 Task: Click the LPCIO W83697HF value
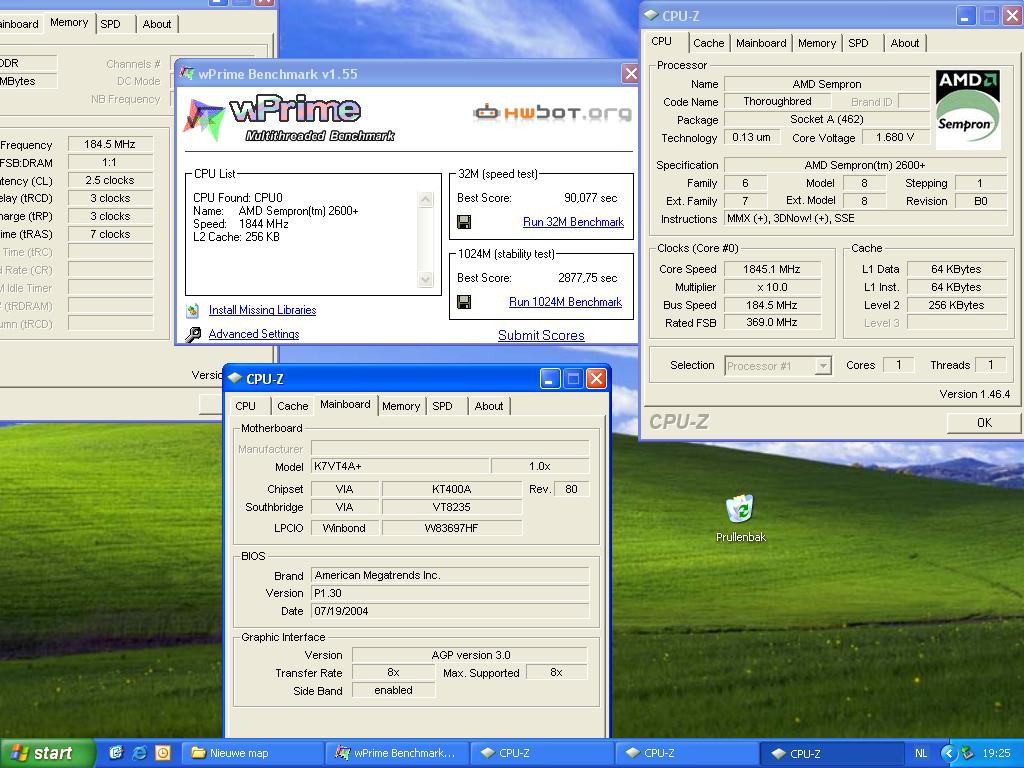[451, 528]
